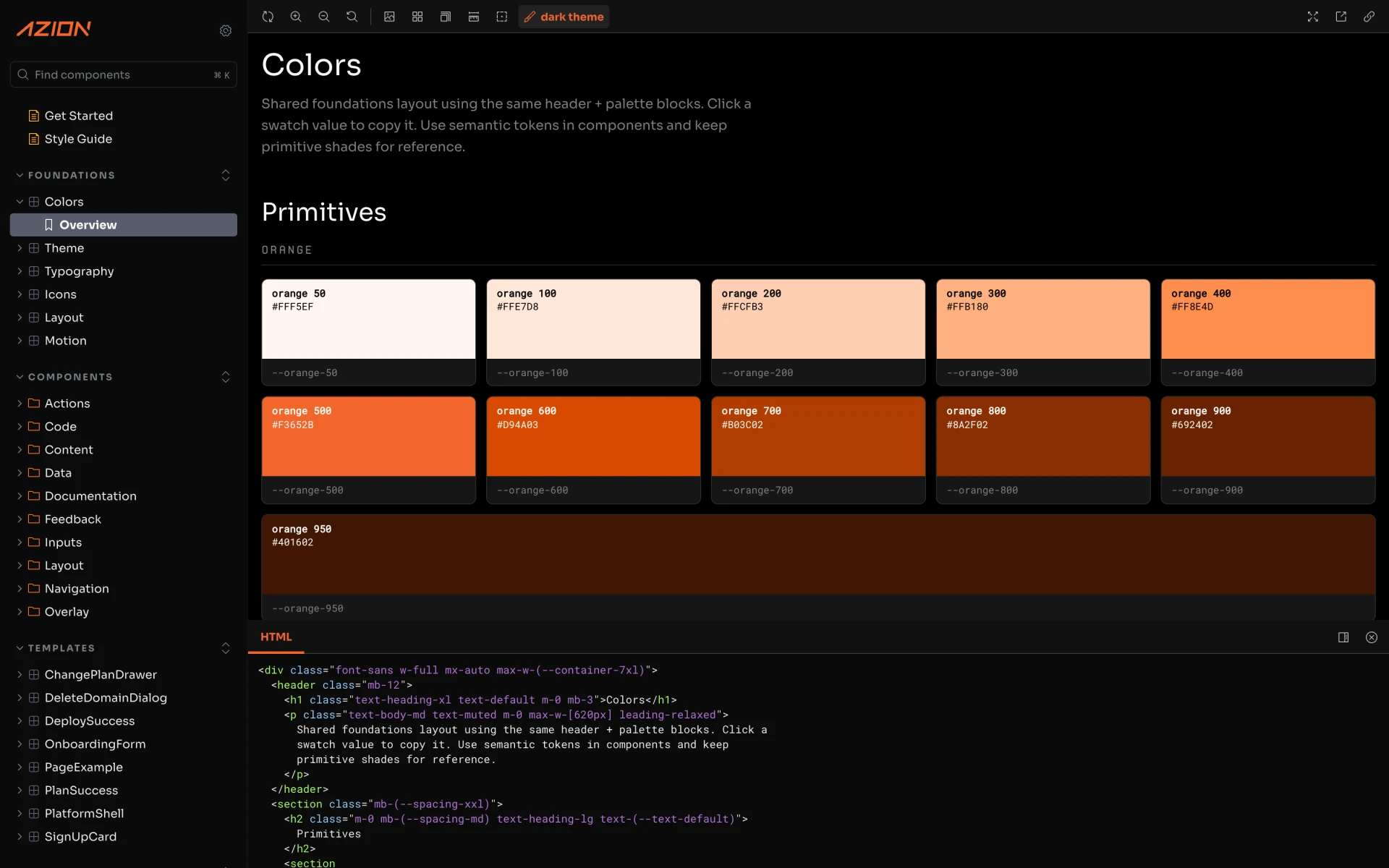Open sidebar settings gear
This screenshot has width=1389, height=868.
point(226,30)
